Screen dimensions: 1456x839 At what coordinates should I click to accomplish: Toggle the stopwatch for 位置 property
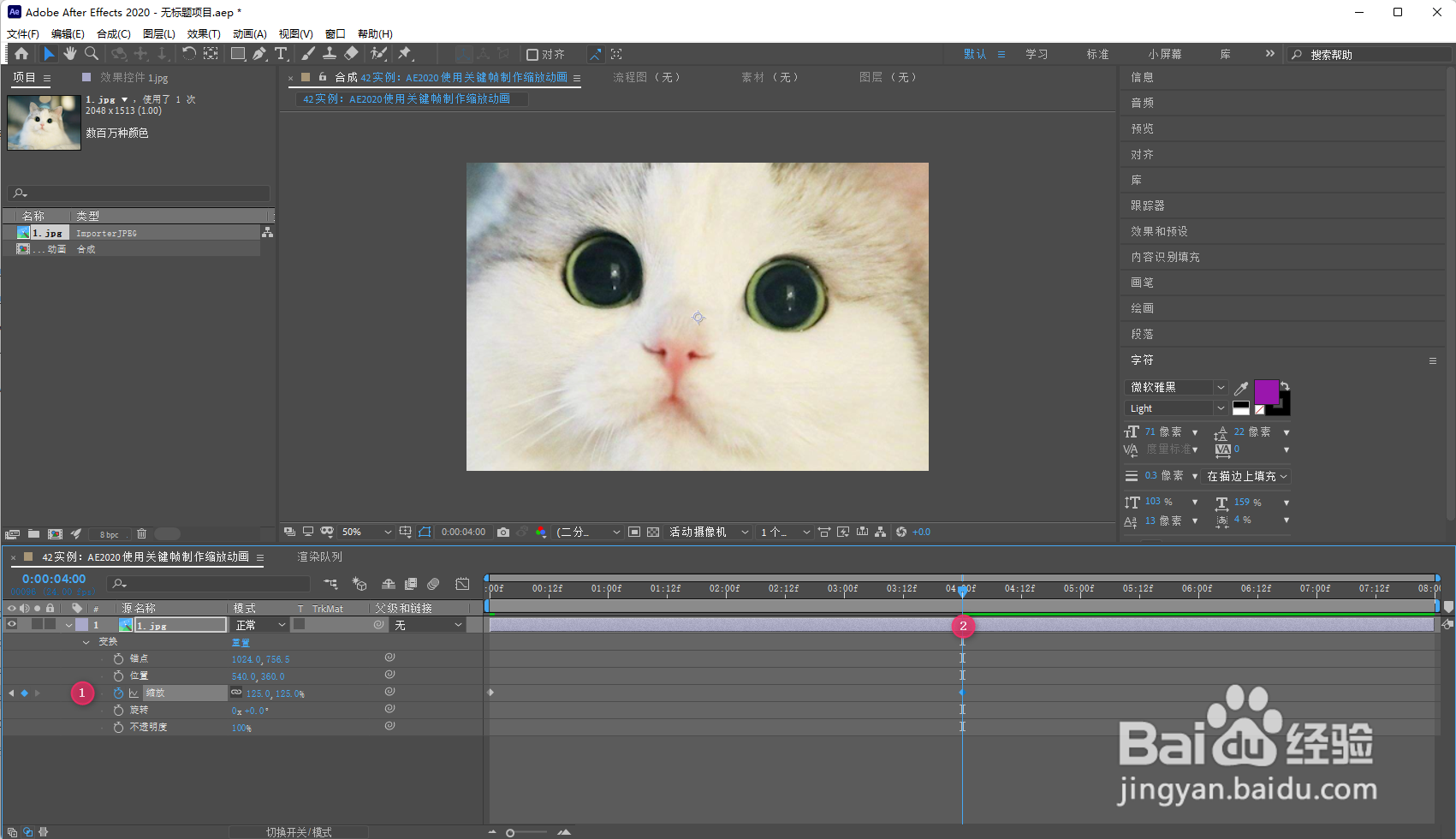coord(119,676)
